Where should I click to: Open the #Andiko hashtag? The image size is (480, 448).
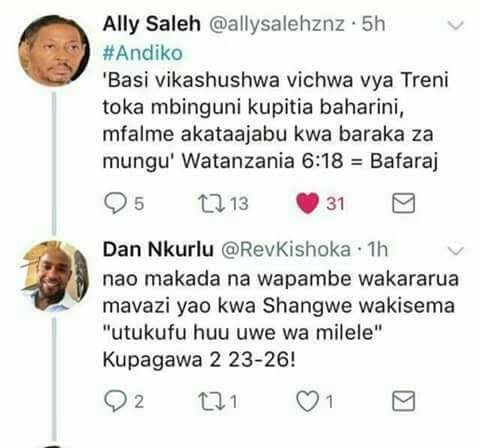pyautogui.click(x=143, y=53)
